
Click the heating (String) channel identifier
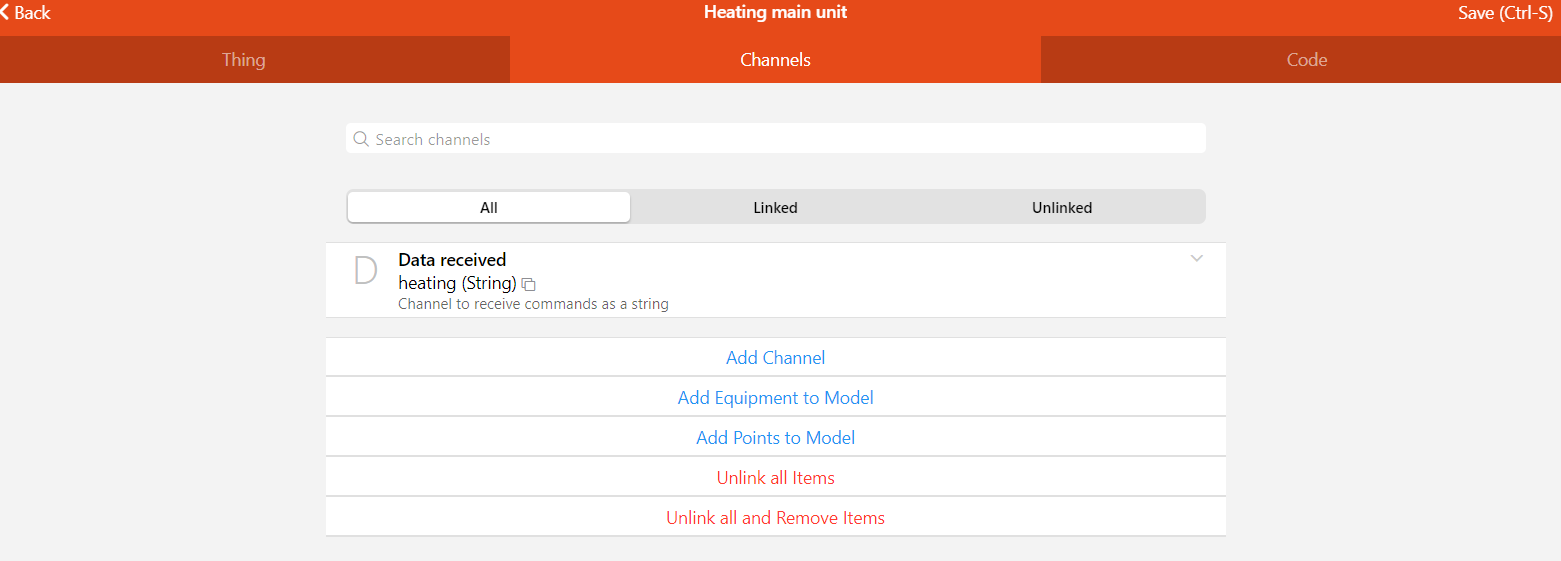[457, 283]
